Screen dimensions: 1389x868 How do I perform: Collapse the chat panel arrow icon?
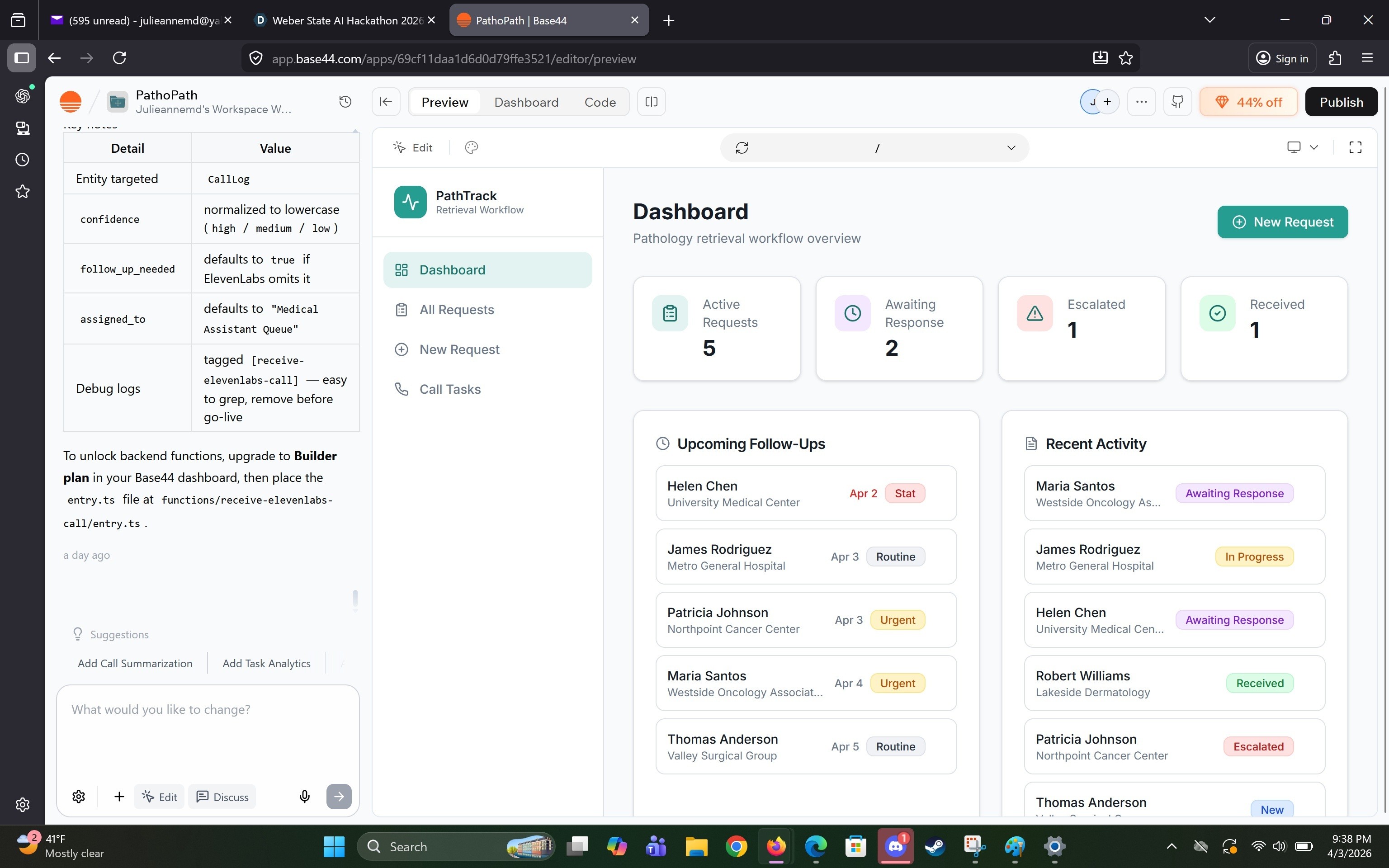point(386,102)
